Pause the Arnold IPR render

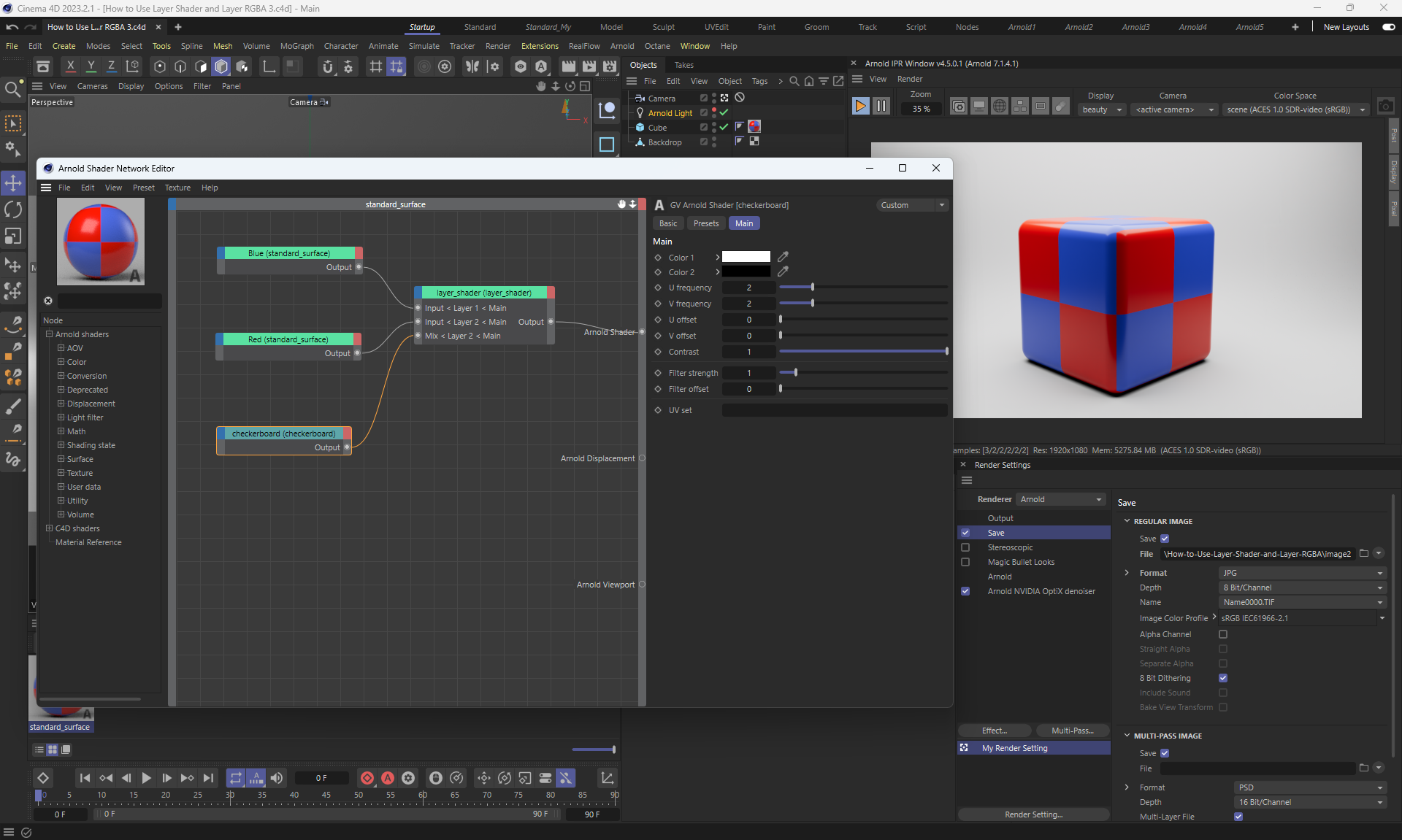pyautogui.click(x=881, y=107)
